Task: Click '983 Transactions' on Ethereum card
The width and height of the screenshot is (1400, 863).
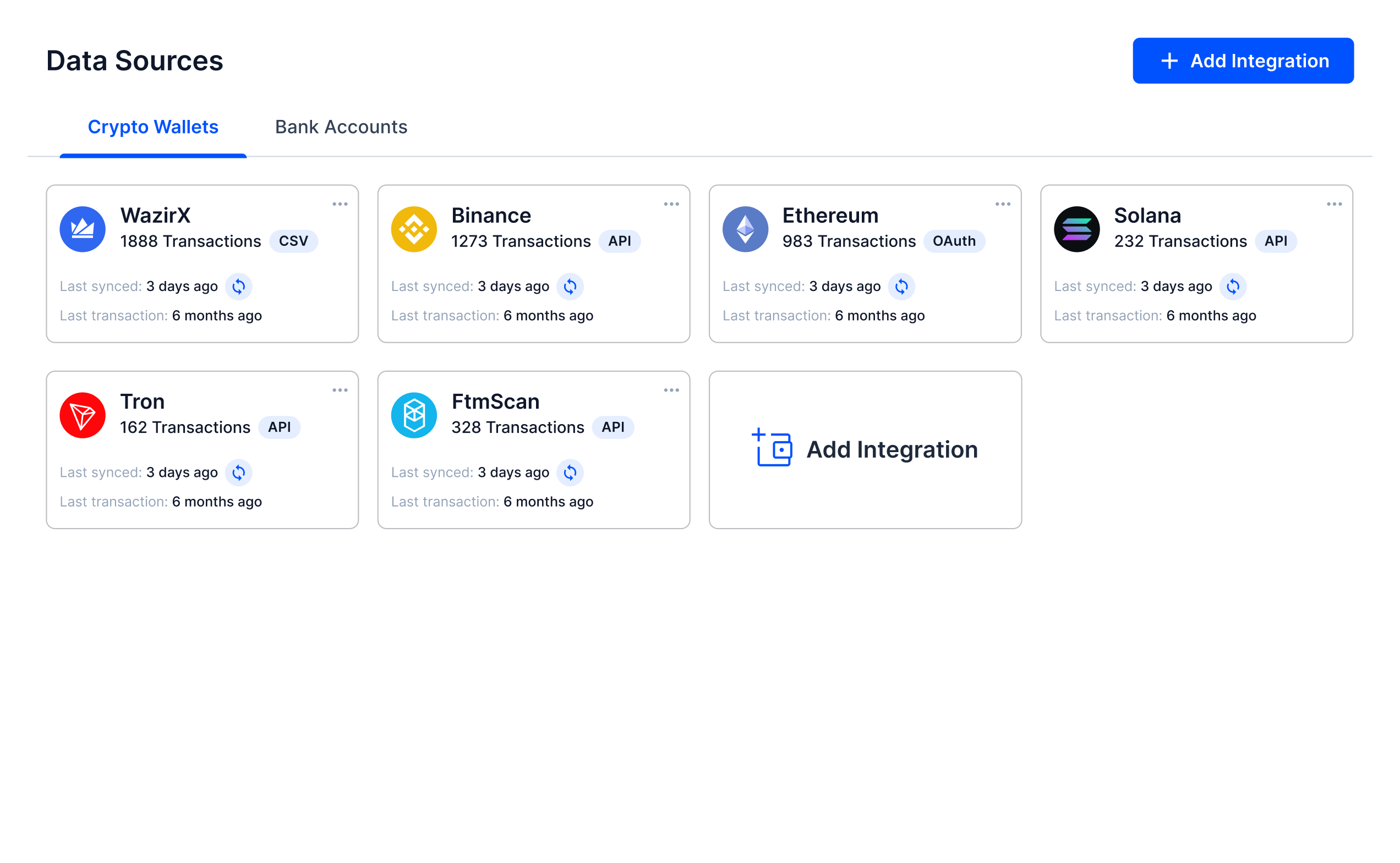Action: click(x=849, y=241)
